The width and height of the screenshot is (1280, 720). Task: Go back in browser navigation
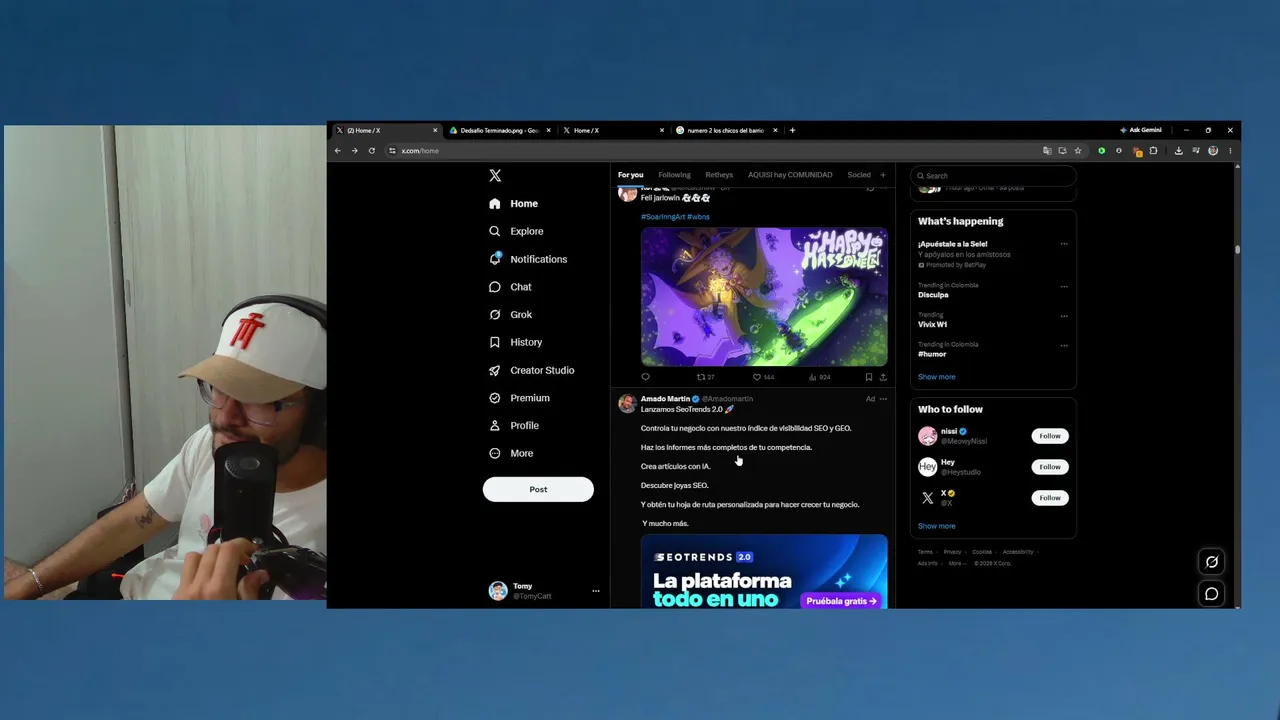pyautogui.click(x=337, y=151)
